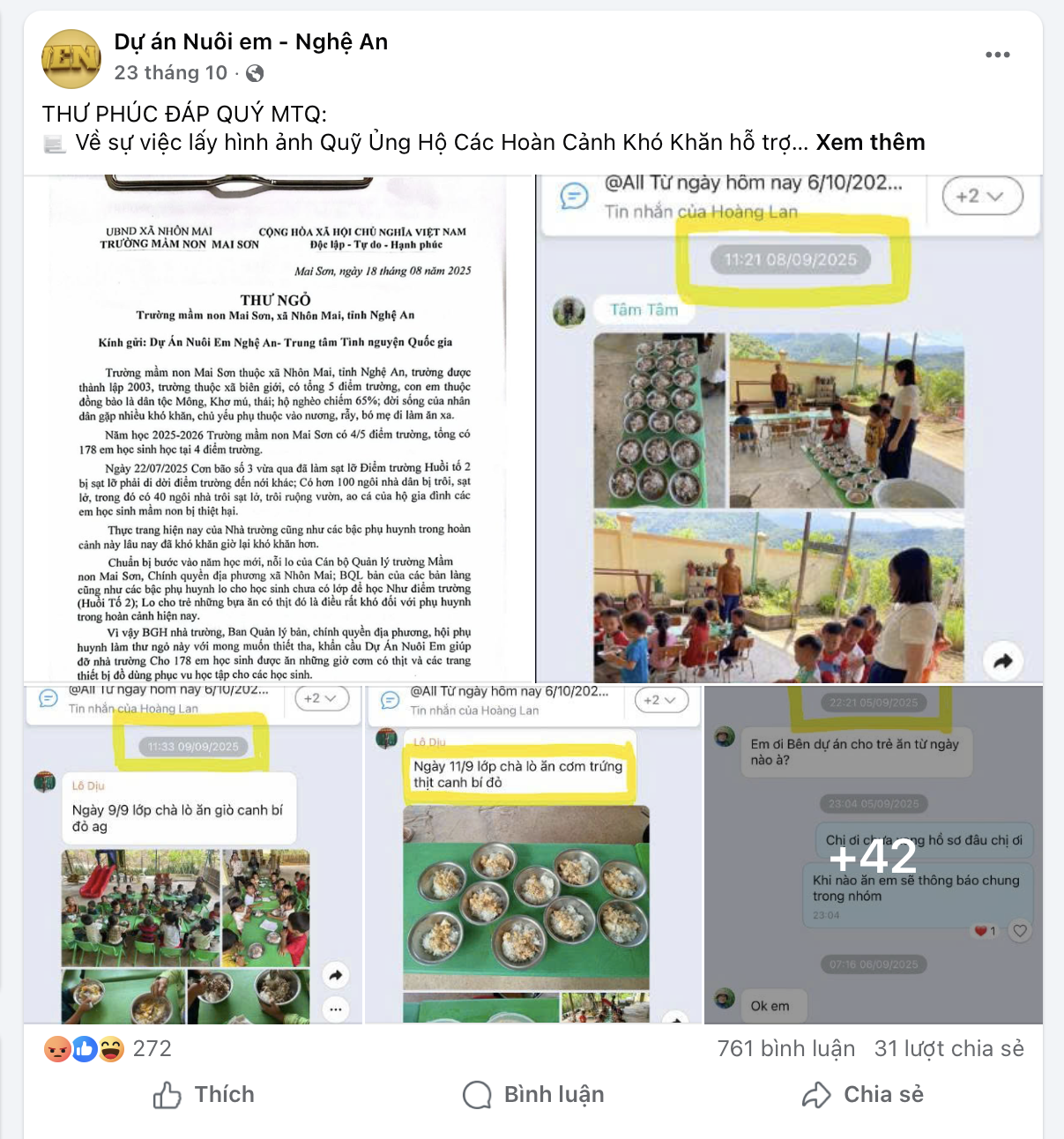
Task: Open the 272 reactions count
Action: [153, 1049]
